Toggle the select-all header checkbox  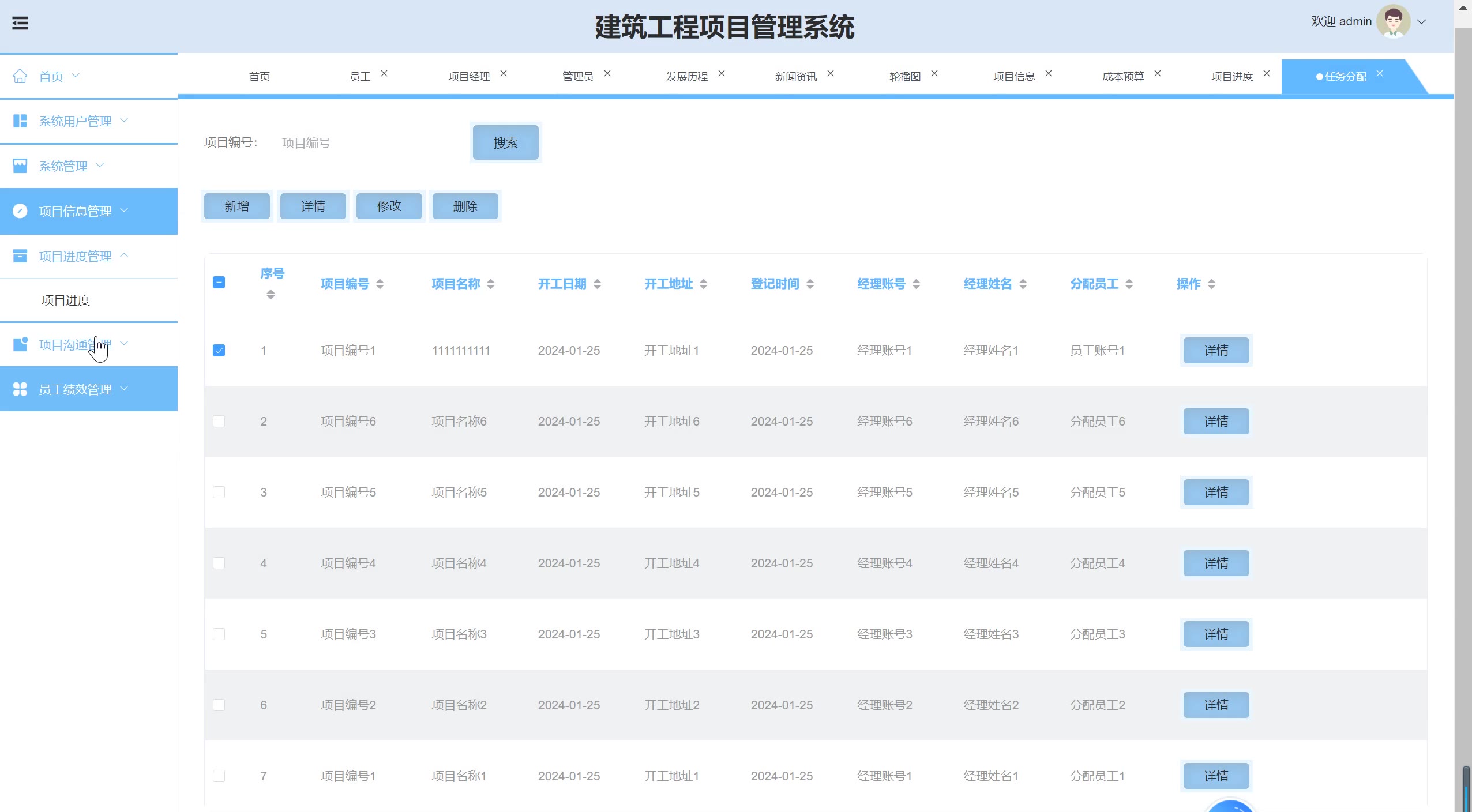pyautogui.click(x=219, y=283)
